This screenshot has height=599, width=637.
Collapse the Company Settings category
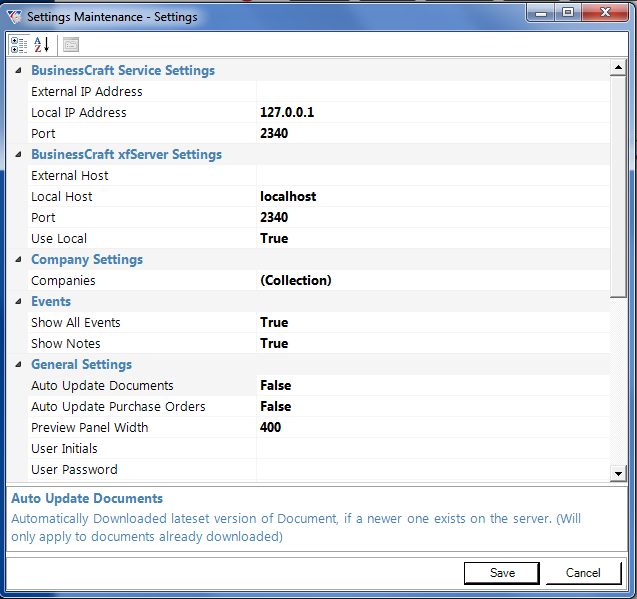point(18,260)
